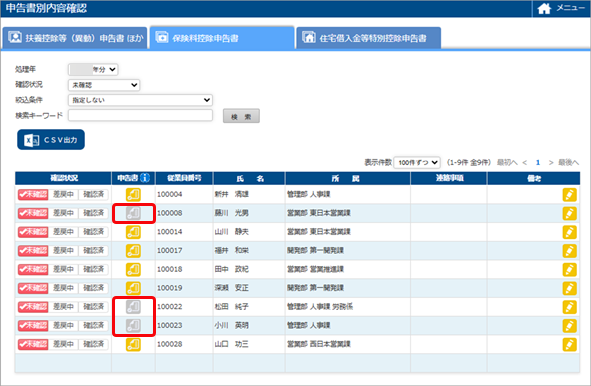The height and width of the screenshot is (386, 591).
Task: Open the 表示件数 100件ずつ dropdown
Action: pyautogui.click(x=417, y=162)
